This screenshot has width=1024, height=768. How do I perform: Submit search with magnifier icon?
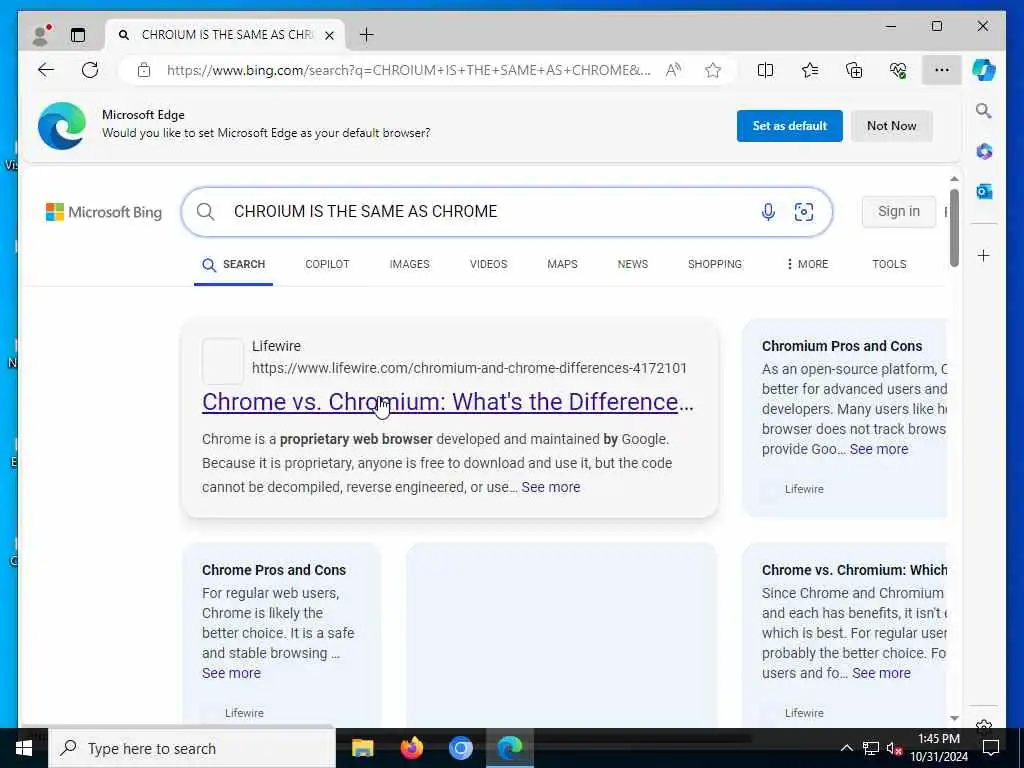point(206,212)
